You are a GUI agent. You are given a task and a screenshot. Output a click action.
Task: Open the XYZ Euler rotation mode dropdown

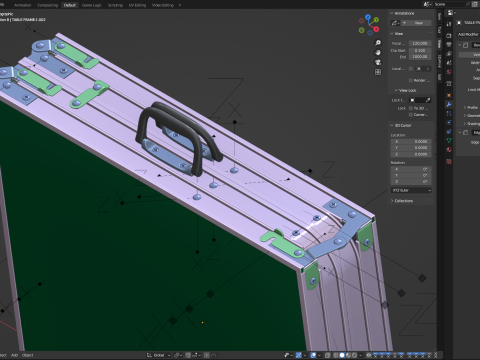pos(411,190)
